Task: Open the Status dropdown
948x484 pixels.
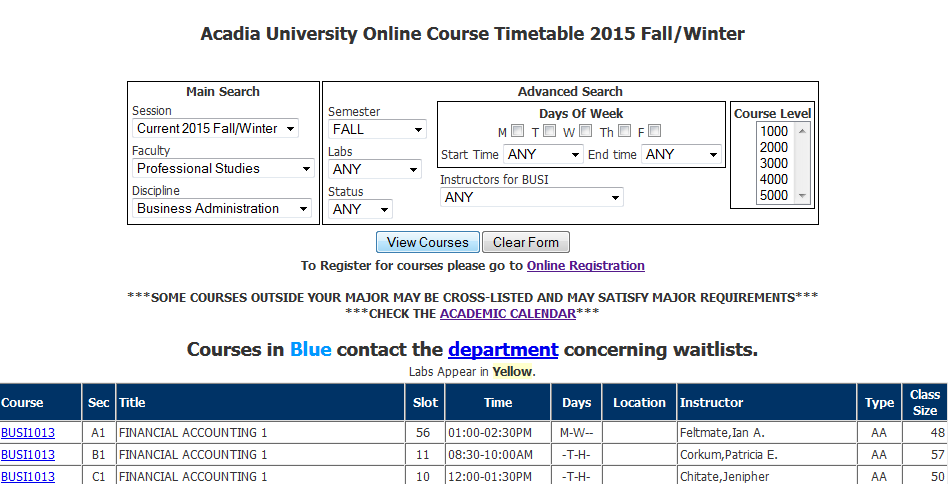Action: (360, 209)
